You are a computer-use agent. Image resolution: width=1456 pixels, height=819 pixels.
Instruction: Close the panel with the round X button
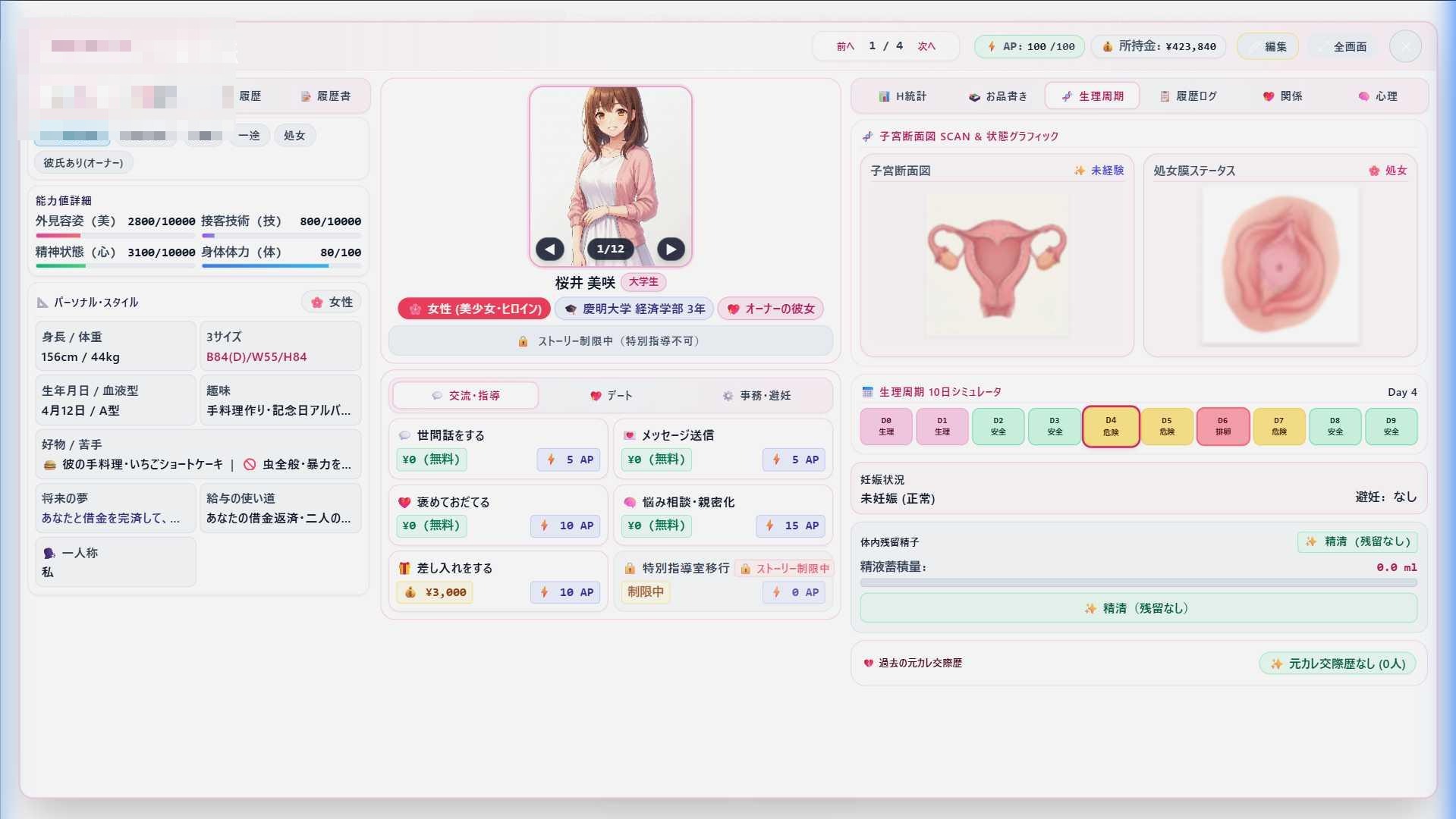point(1405,46)
